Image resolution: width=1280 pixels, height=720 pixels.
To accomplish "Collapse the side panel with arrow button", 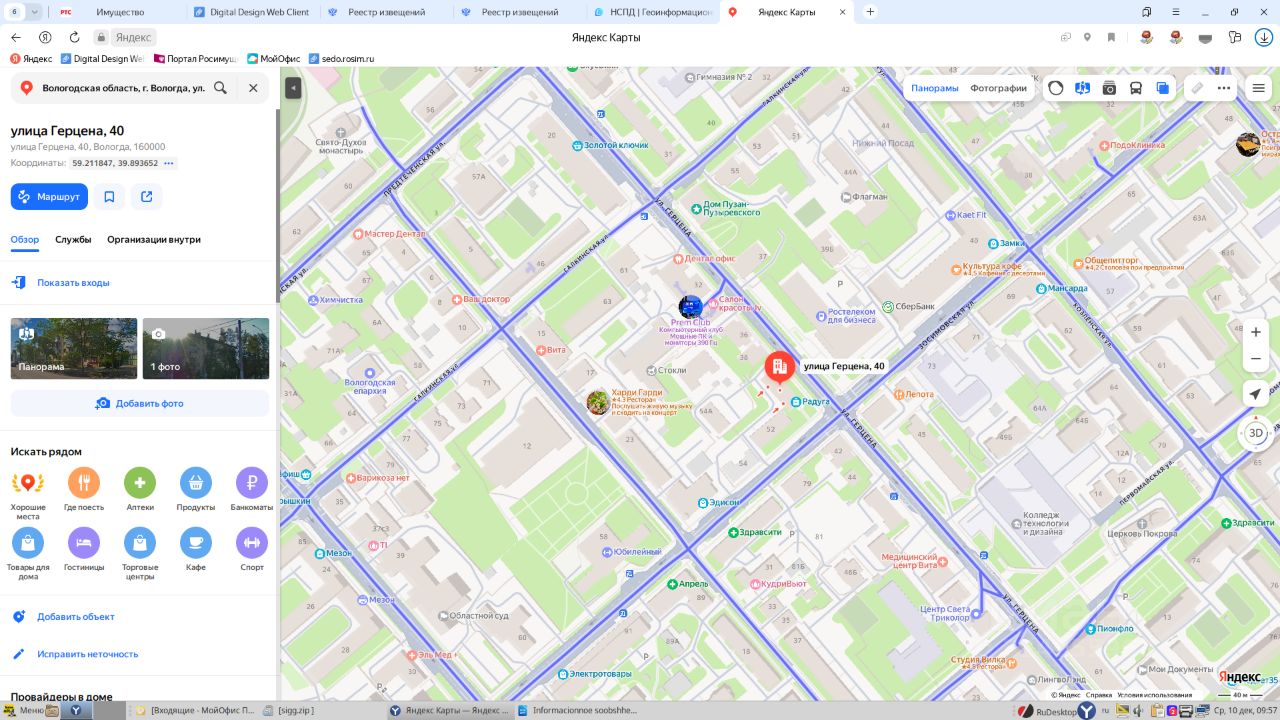I will coord(293,88).
